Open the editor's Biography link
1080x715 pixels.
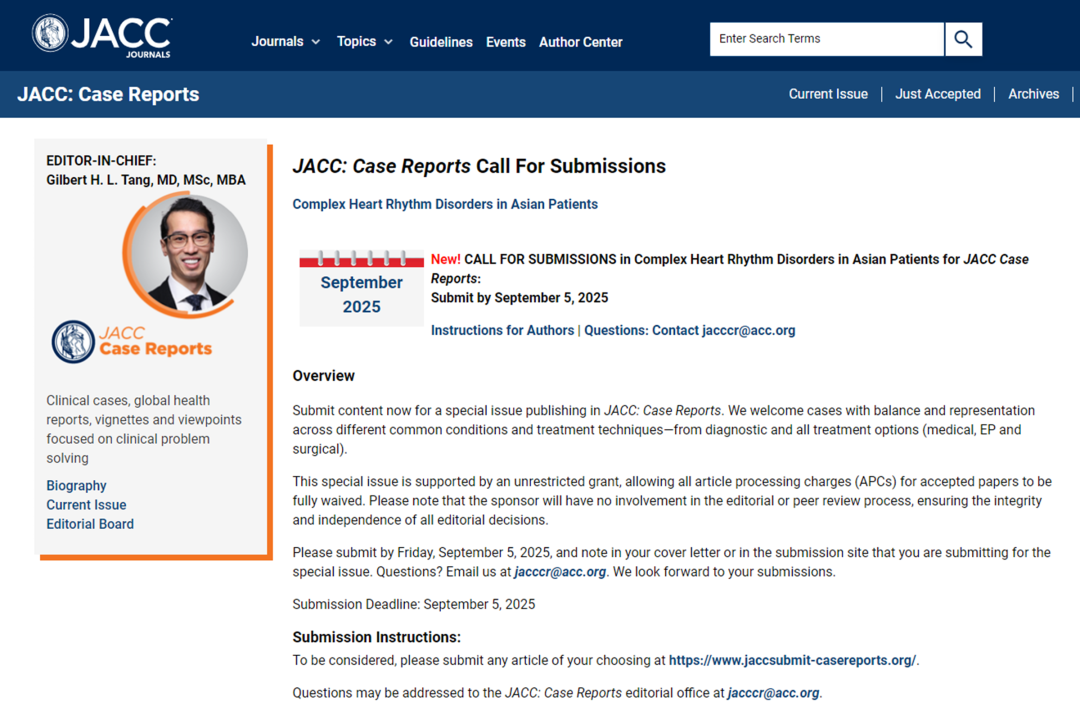click(x=76, y=486)
